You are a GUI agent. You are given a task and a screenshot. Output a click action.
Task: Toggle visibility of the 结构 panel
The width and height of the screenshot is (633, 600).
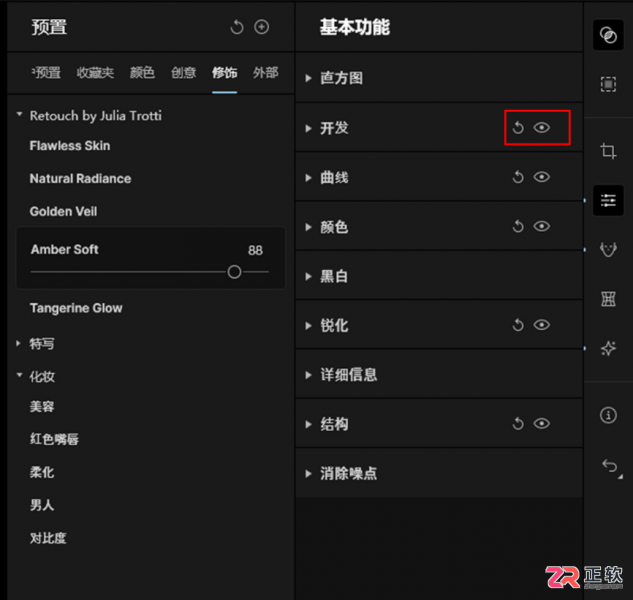coord(541,423)
